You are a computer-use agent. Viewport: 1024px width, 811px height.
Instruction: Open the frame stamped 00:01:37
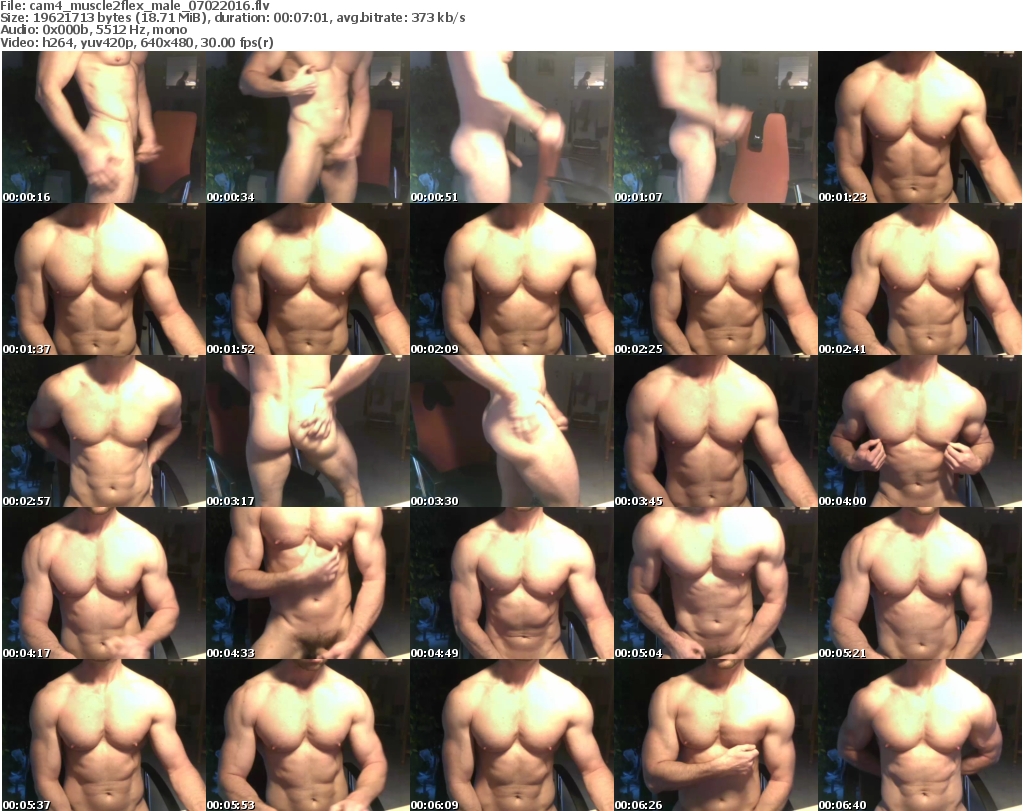pos(104,279)
